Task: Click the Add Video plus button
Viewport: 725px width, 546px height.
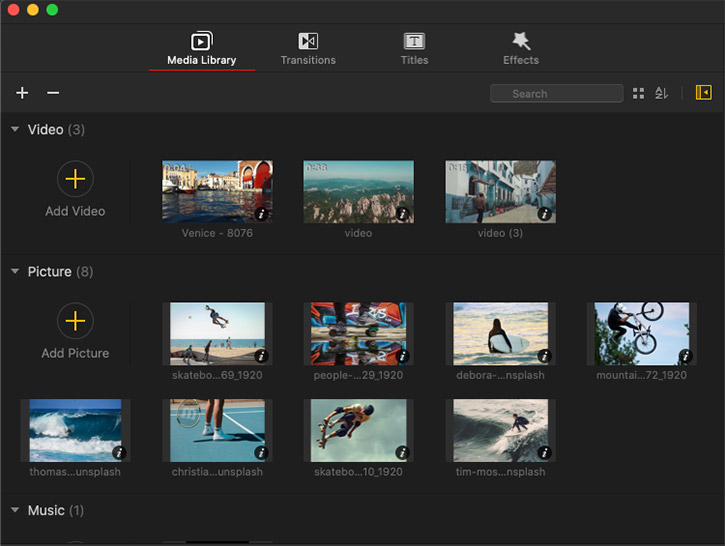Action: 75,180
